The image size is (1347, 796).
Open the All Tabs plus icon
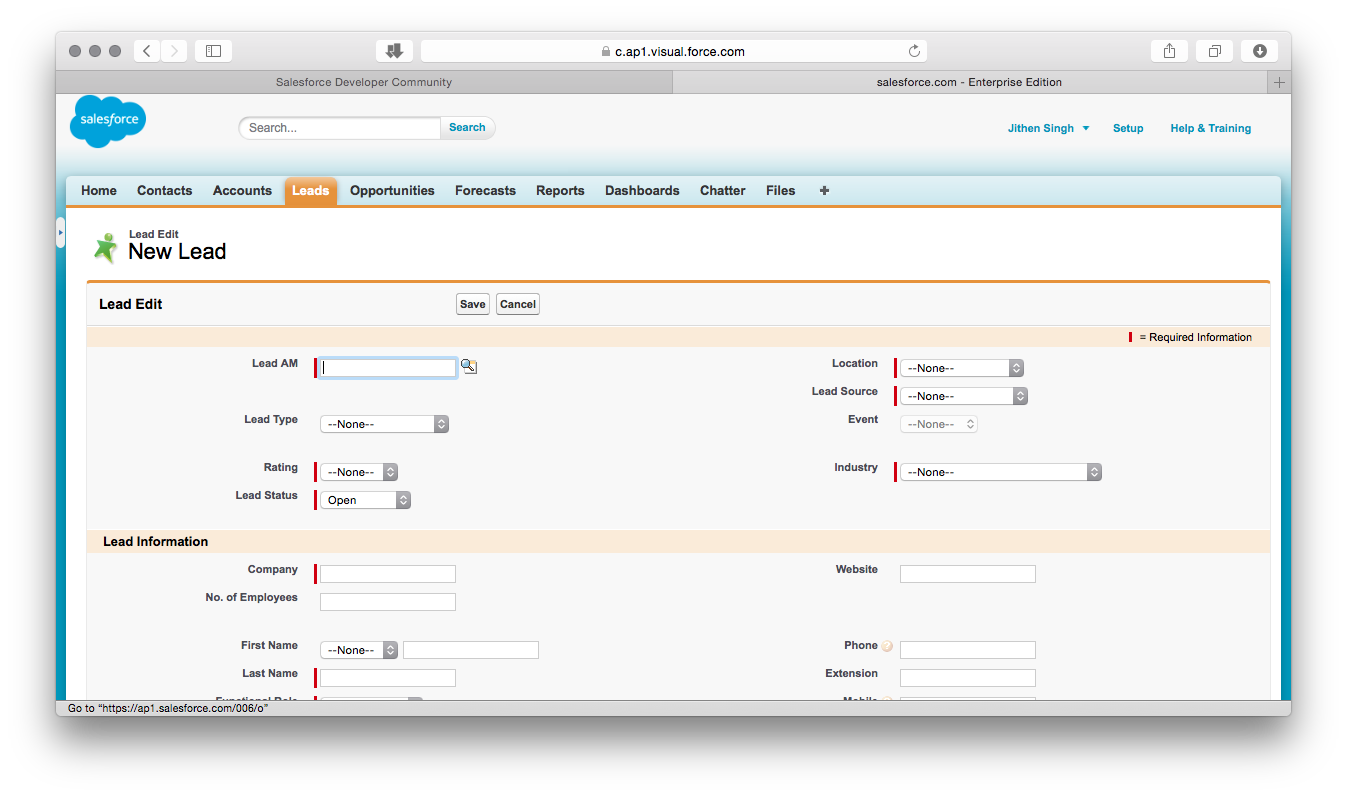[x=824, y=190]
